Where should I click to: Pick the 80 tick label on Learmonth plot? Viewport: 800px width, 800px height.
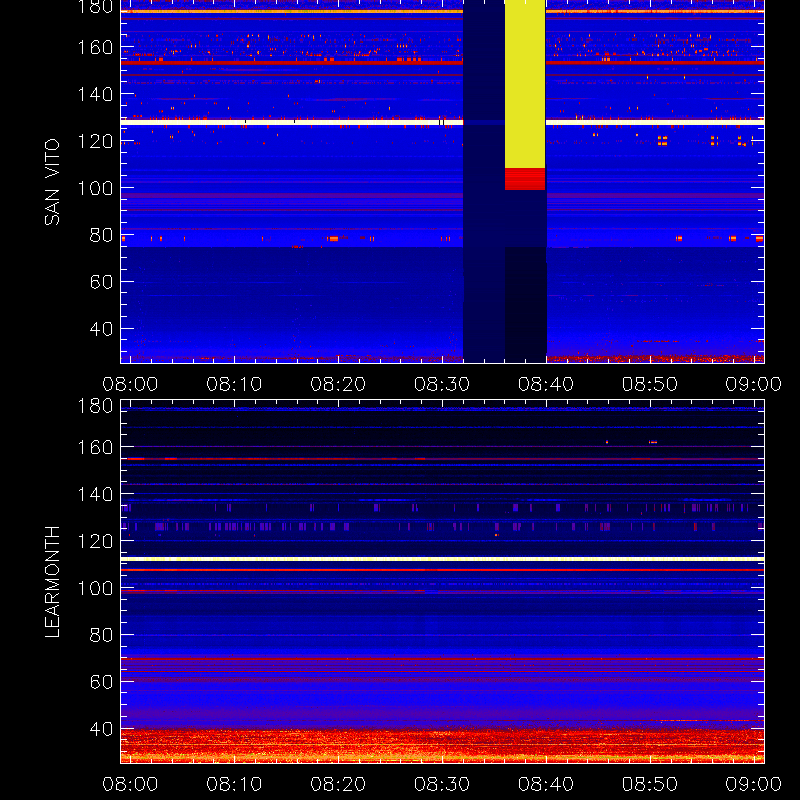[101, 635]
